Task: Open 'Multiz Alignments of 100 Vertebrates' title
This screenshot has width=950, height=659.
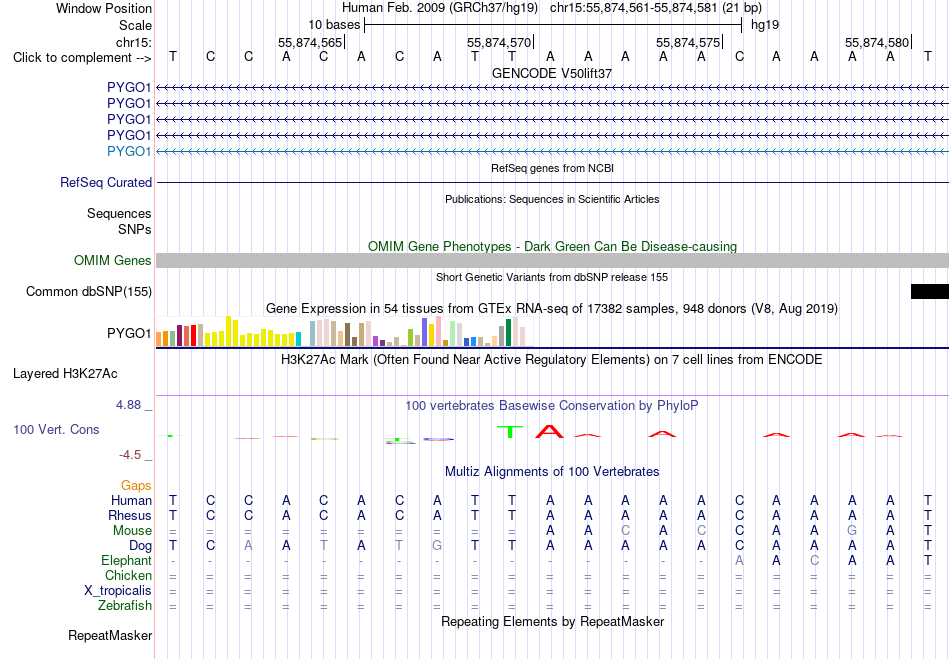Action: coord(552,471)
